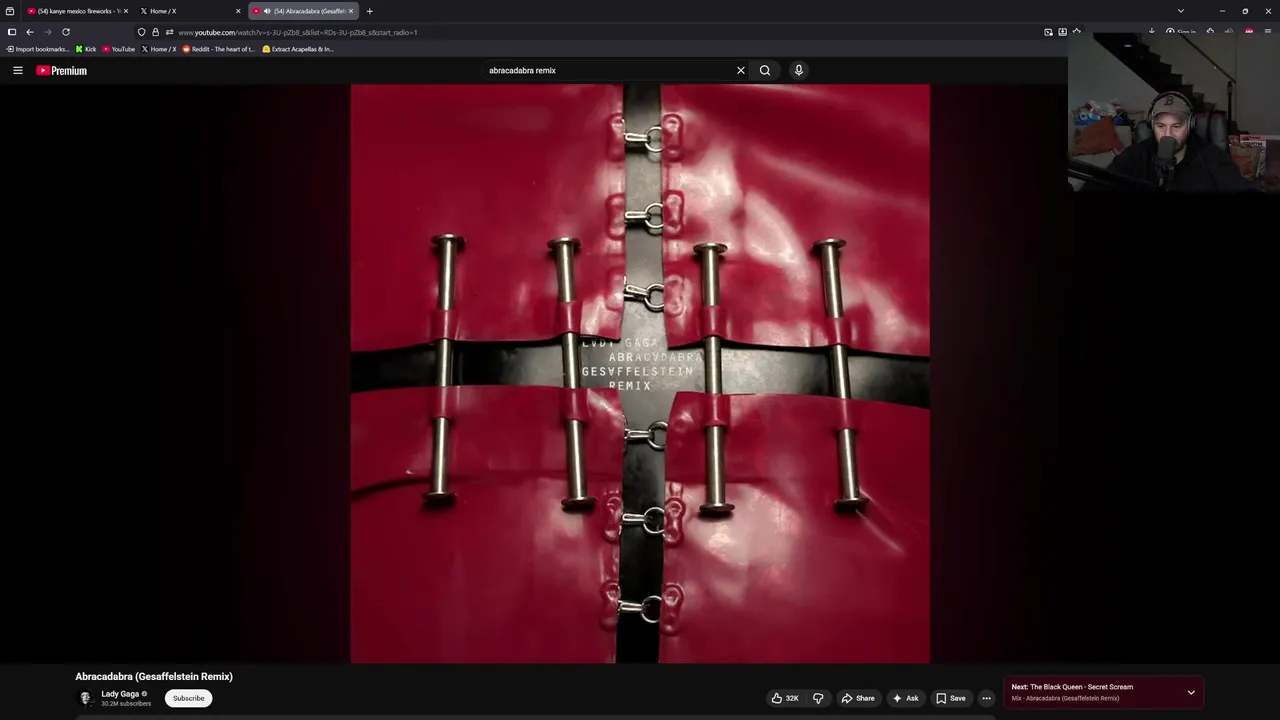The image size is (1280, 720).
Task: Click the Abracadabra album art video player
Action: click(x=640, y=373)
